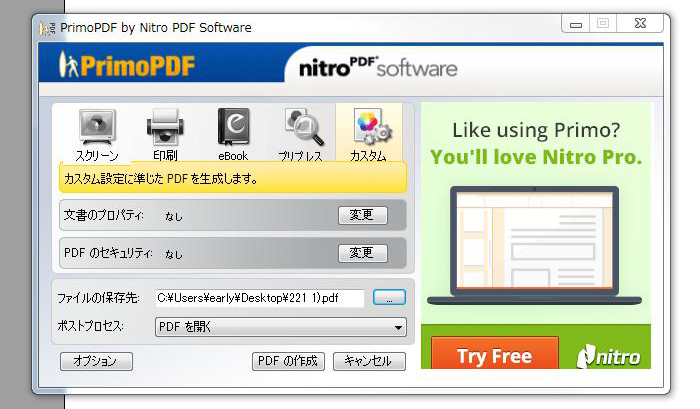The width and height of the screenshot is (700, 409).
Task: Click the laptop illustration in the ad
Action: pyautogui.click(x=535, y=243)
